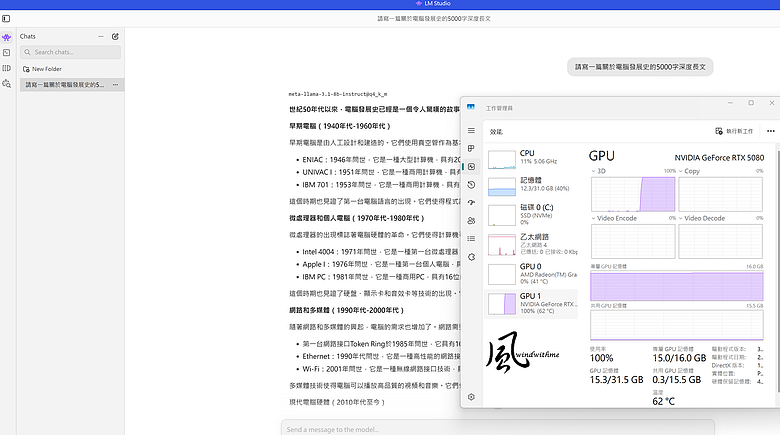
Task: Click the Intel 4004 bullet line
Action: pyautogui.click(x=380, y=252)
